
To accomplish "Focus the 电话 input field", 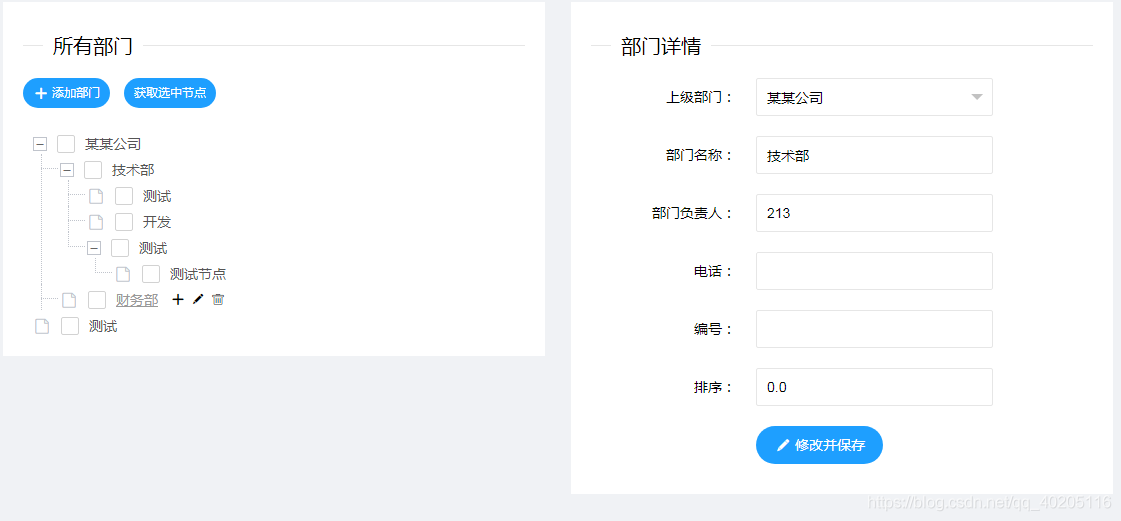I will (x=874, y=271).
